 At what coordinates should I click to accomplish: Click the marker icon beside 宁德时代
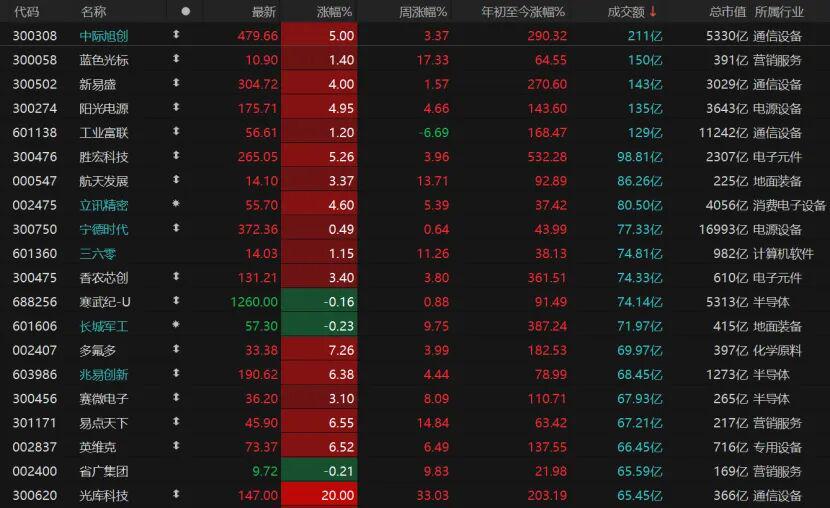(177, 229)
